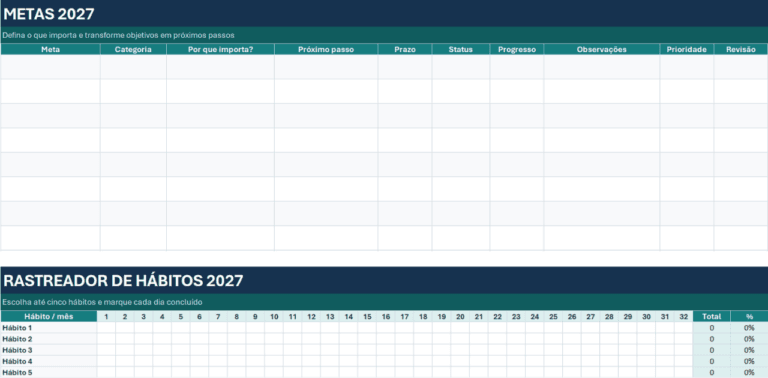
Task: Click the Total value for Hábito 5
Action: pos(711,373)
